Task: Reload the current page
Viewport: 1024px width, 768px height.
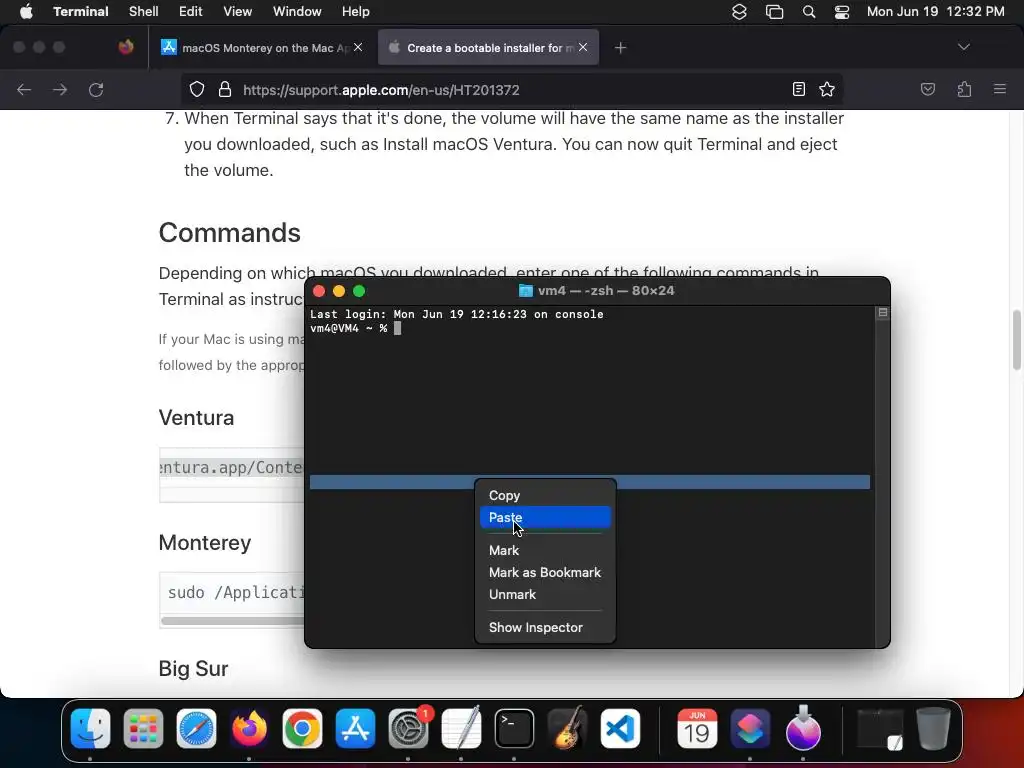Action: click(96, 89)
